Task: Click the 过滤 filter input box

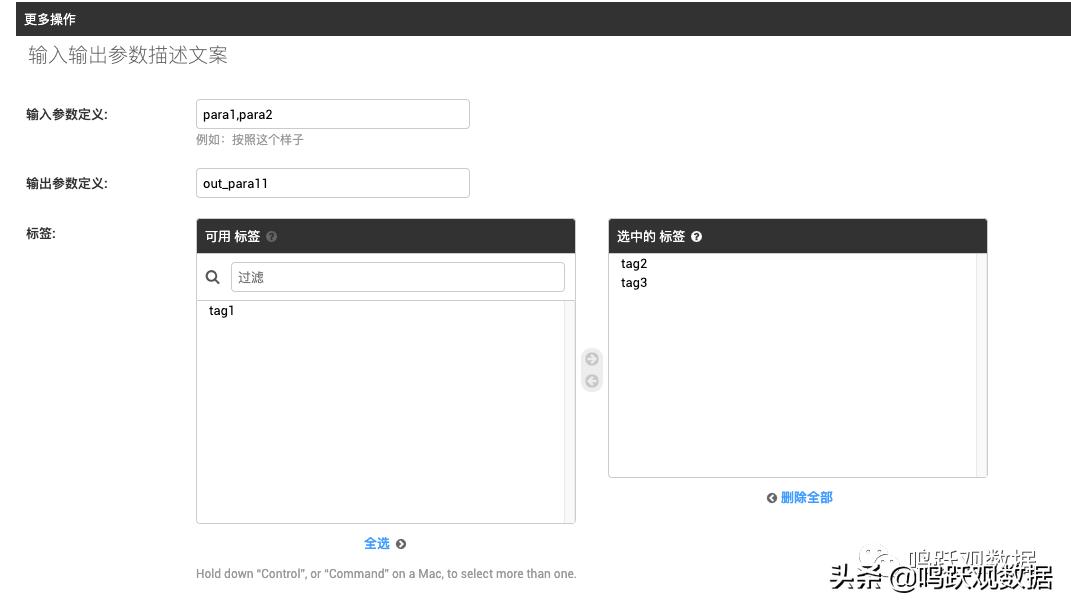Action: [397, 277]
